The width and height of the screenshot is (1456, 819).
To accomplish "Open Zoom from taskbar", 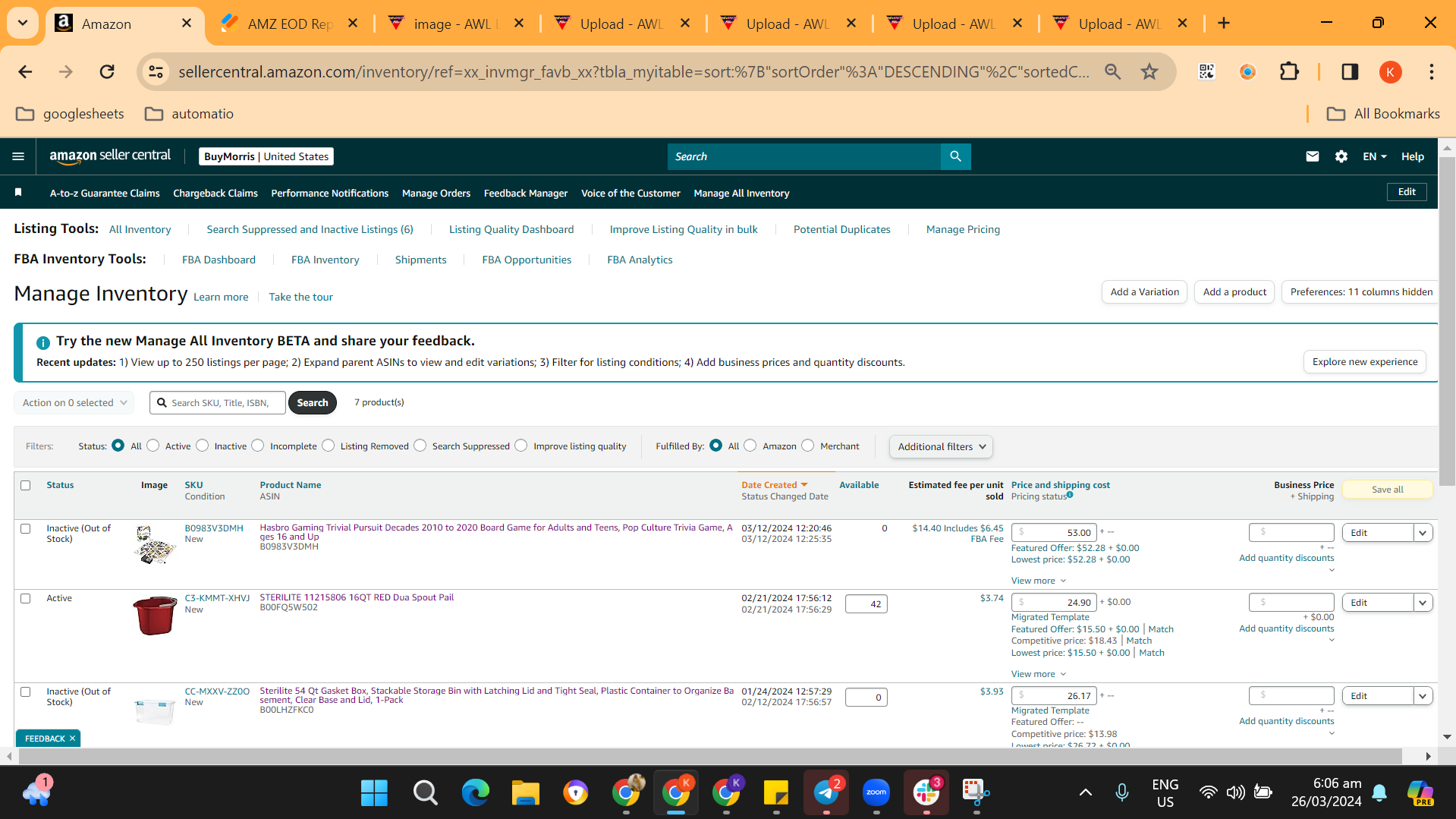I will (876, 793).
